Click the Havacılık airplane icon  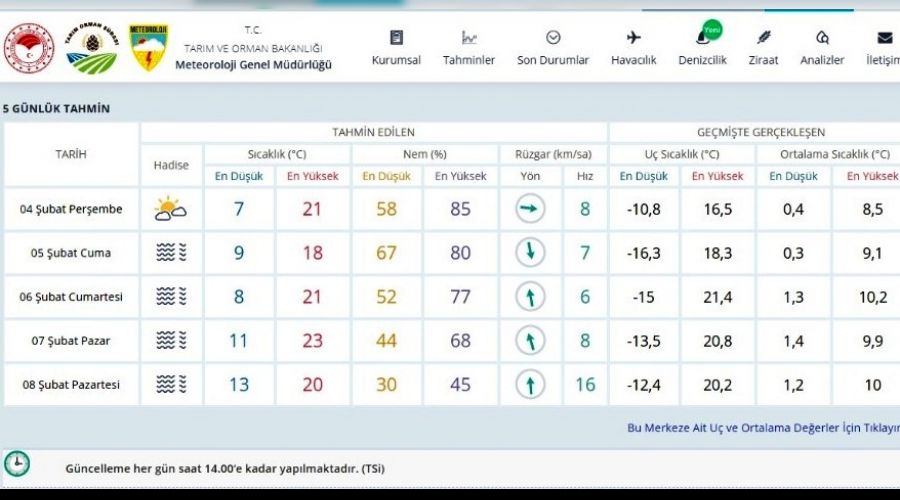[633, 39]
